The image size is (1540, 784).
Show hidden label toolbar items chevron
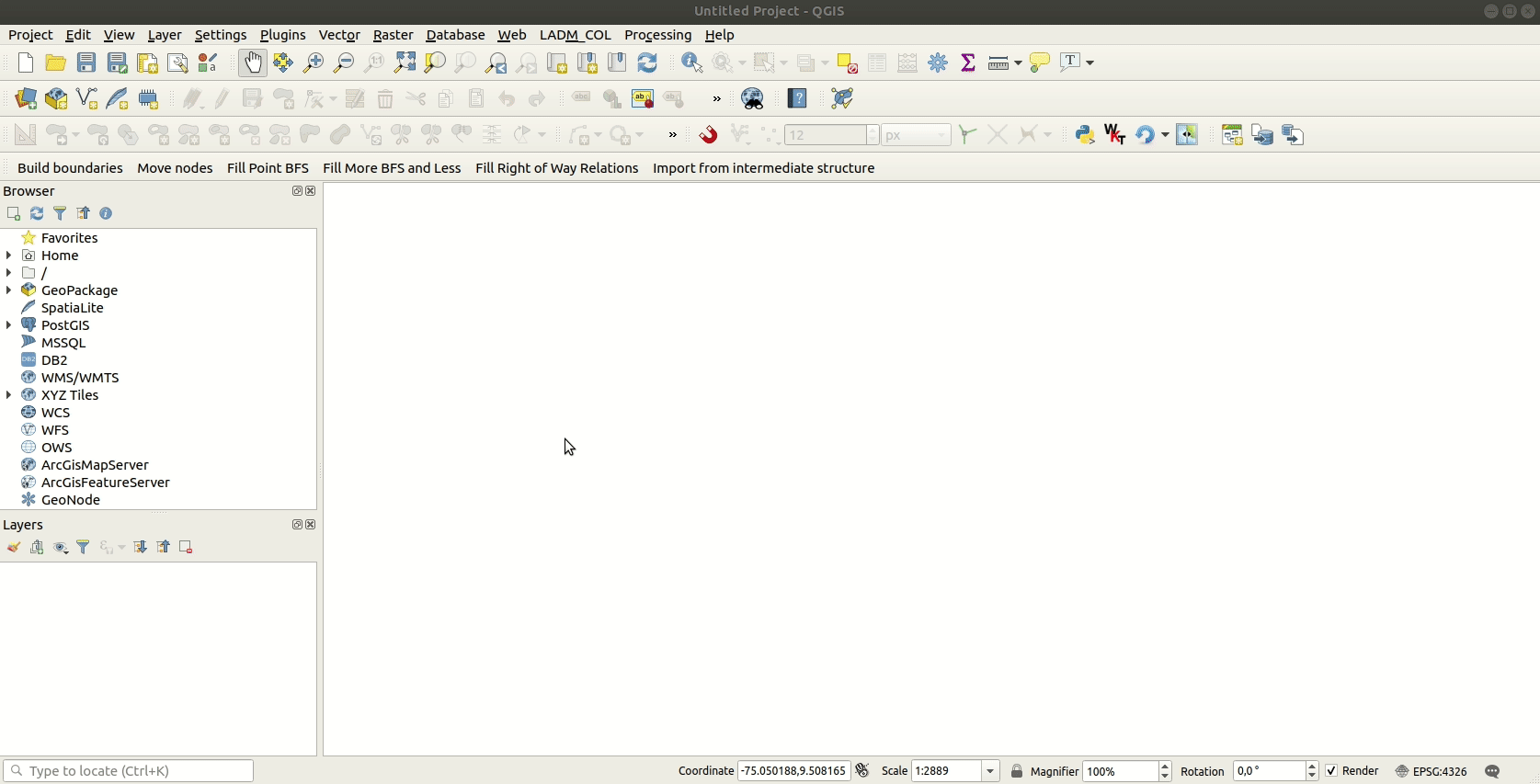click(x=717, y=98)
